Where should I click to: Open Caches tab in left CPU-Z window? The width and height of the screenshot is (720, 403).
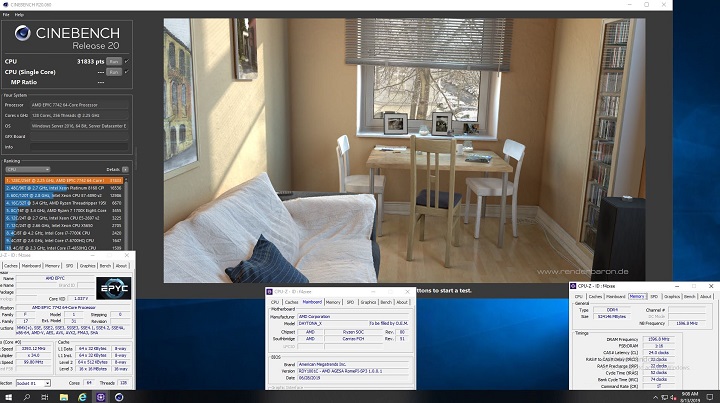tap(11, 266)
